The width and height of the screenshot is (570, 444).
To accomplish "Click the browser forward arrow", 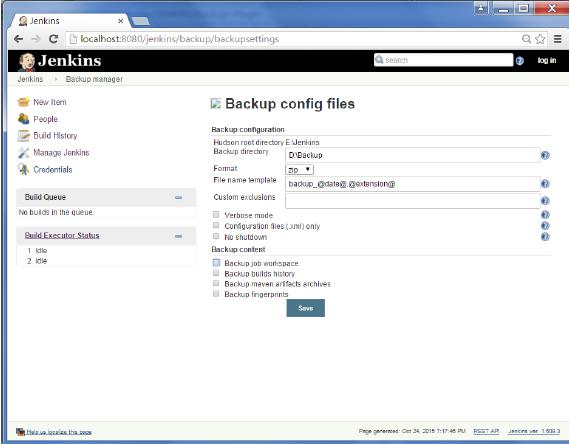I will [x=36, y=39].
